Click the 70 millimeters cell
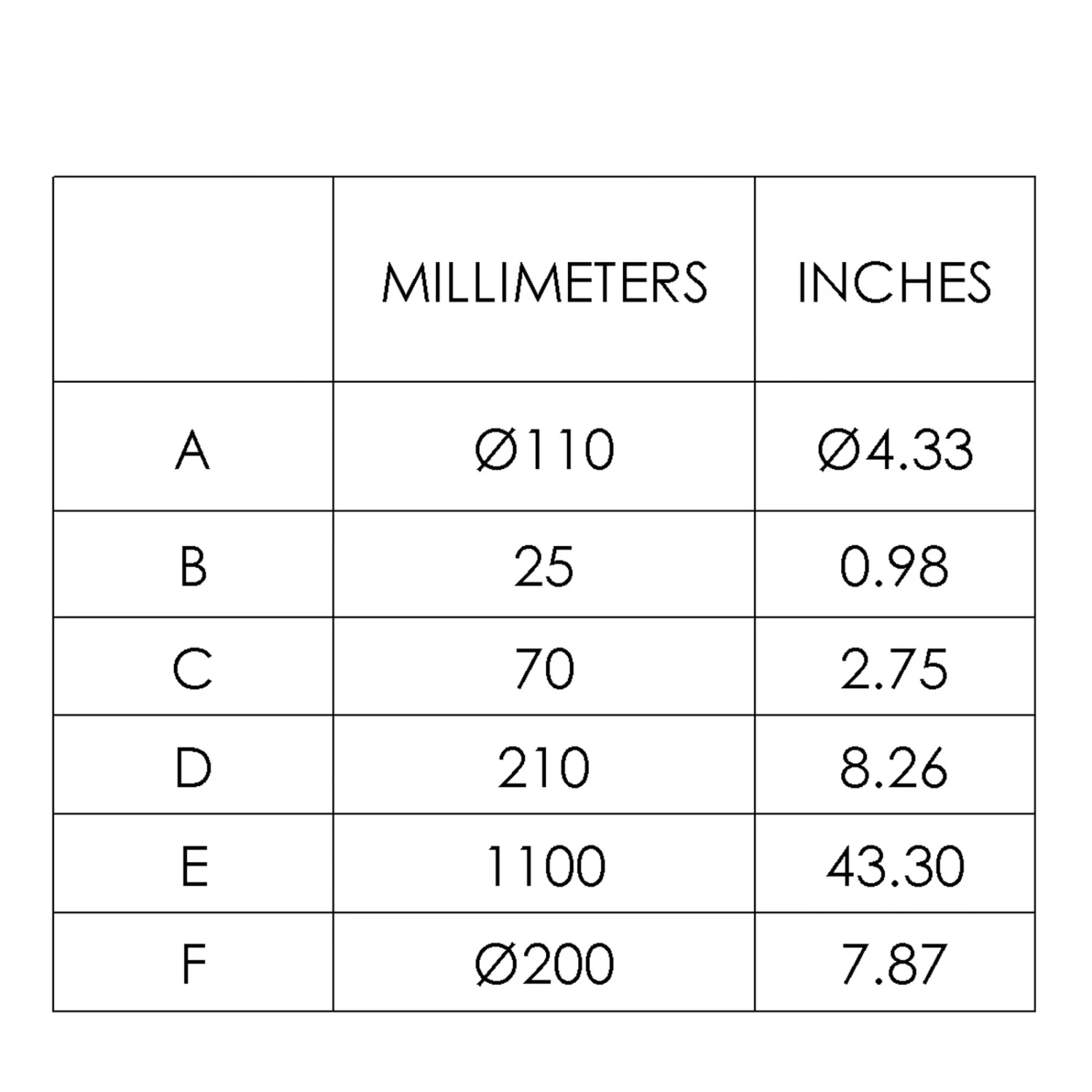 [544, 668]
